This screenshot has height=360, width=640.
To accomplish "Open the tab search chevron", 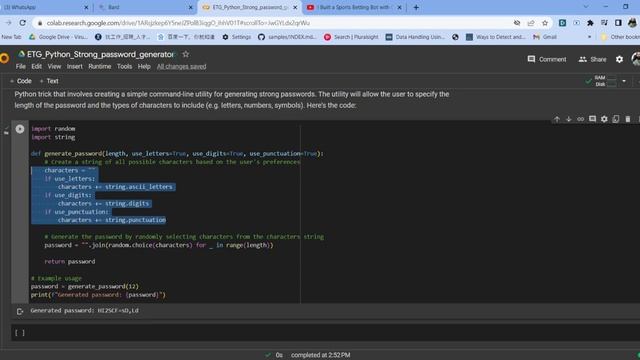I will (x=586, y=7).
